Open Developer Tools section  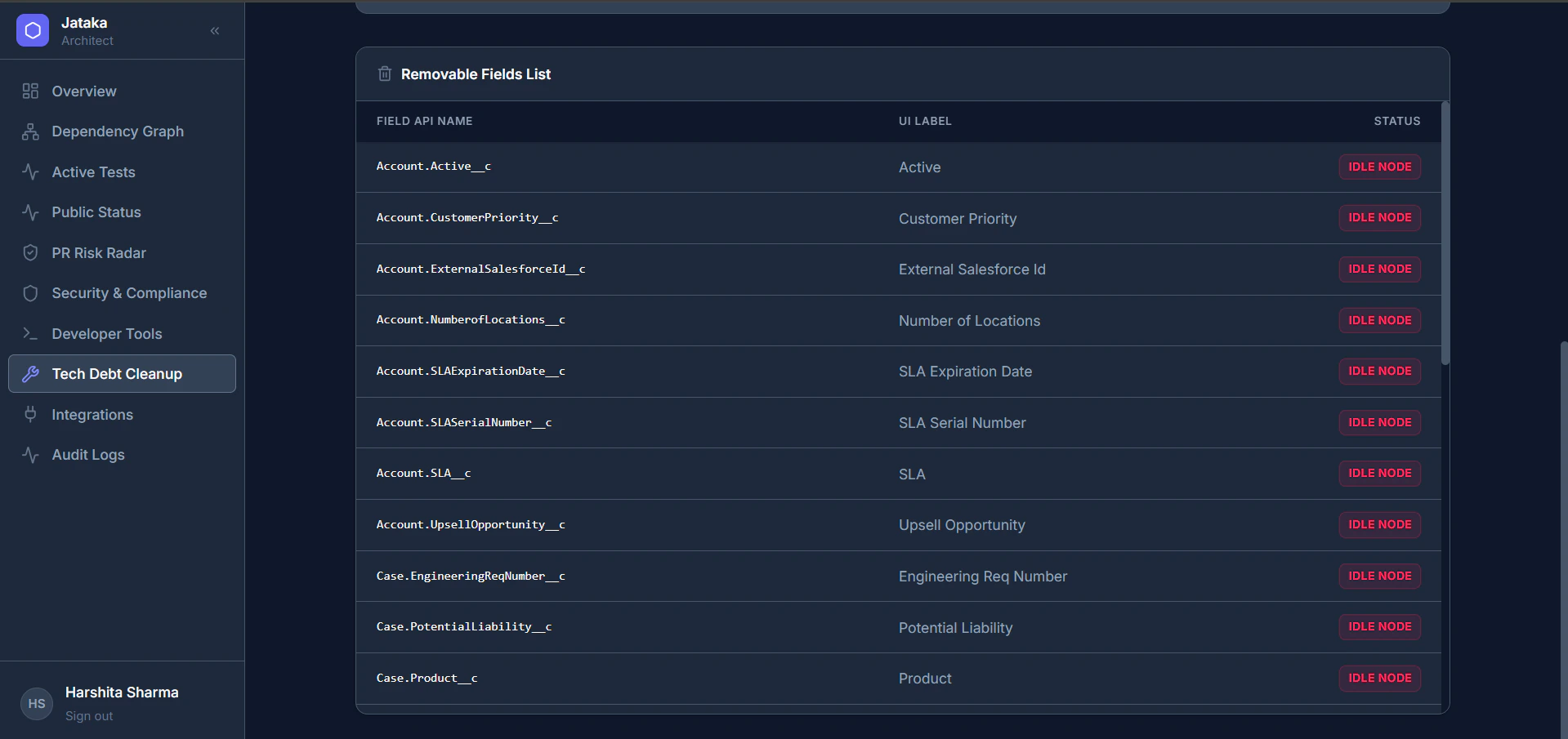click(x=122, y=334)
